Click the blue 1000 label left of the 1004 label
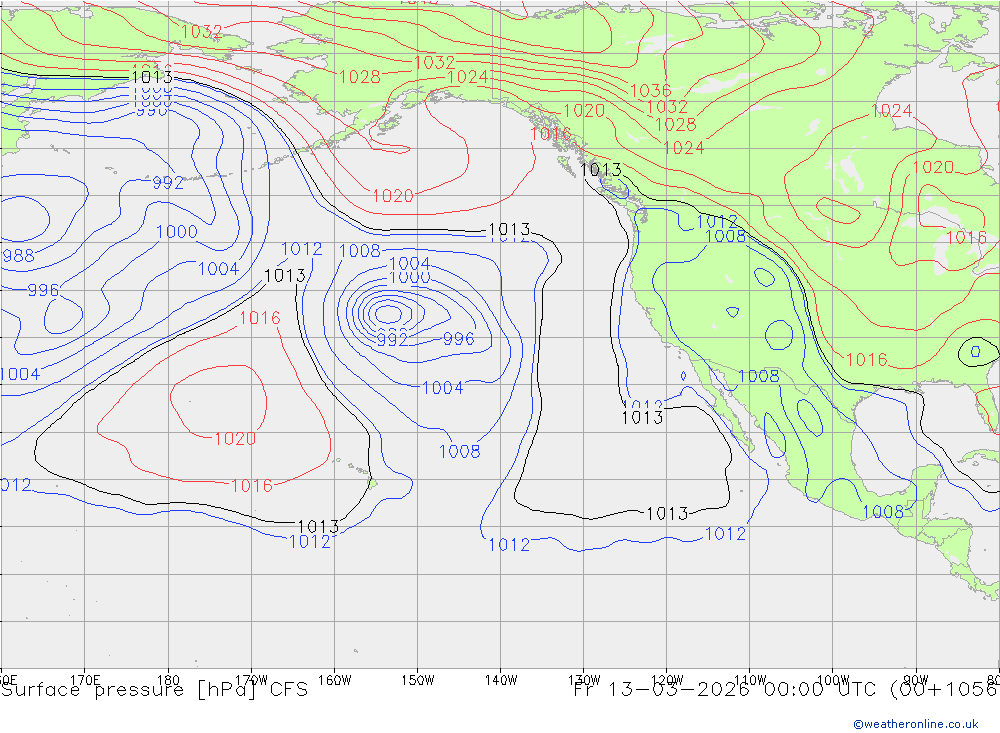The width and height of the screenshot is (1000, 733). pyautogui.click(x=177, y=232)
